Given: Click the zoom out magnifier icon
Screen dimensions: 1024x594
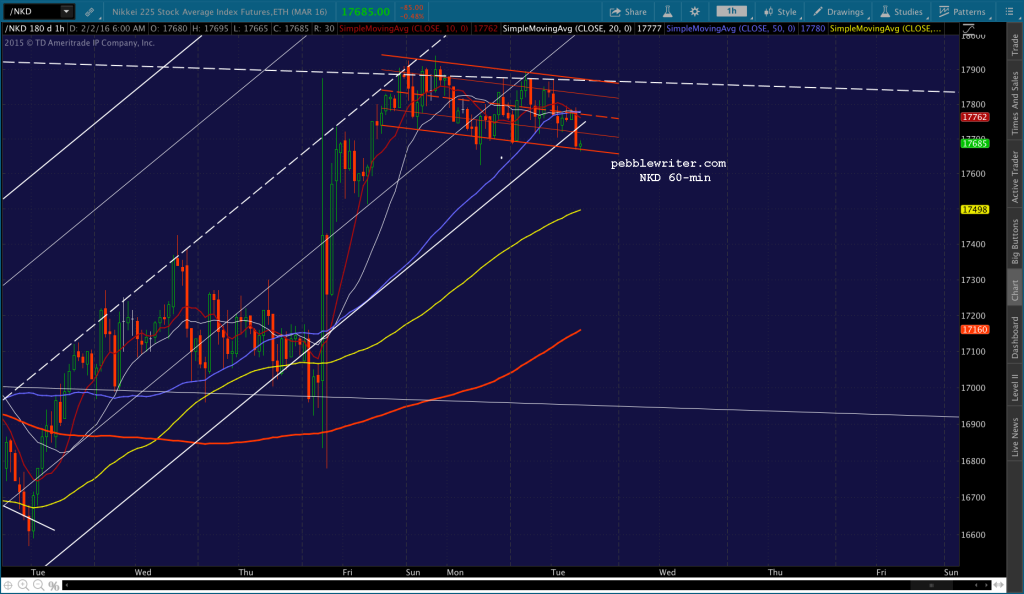Looking at the screenshot, I should [x=39, y=586].
